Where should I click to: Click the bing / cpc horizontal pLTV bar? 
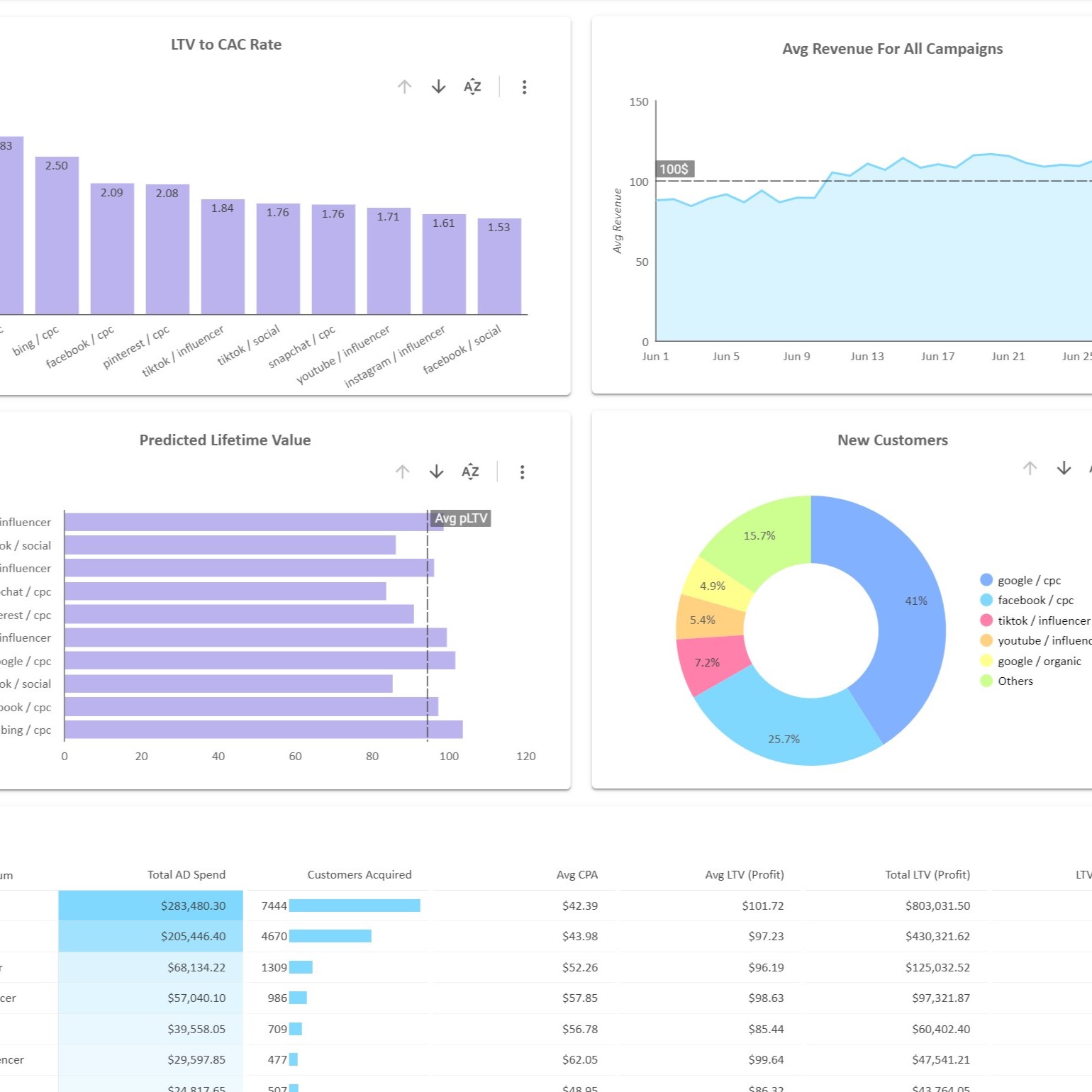pos(264,730)
